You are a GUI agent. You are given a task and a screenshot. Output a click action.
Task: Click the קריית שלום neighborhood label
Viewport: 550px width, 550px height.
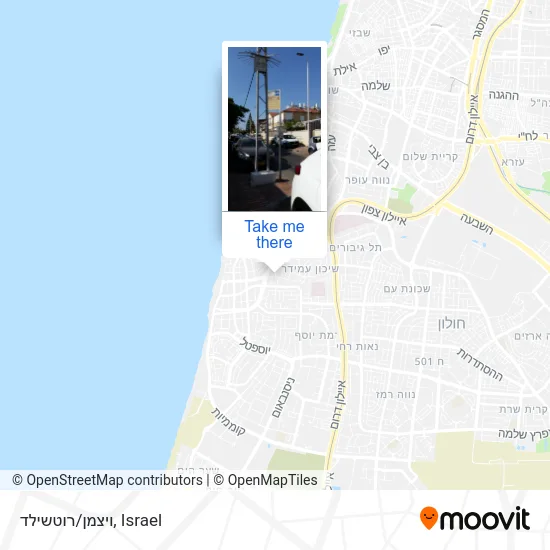point(430,156)
